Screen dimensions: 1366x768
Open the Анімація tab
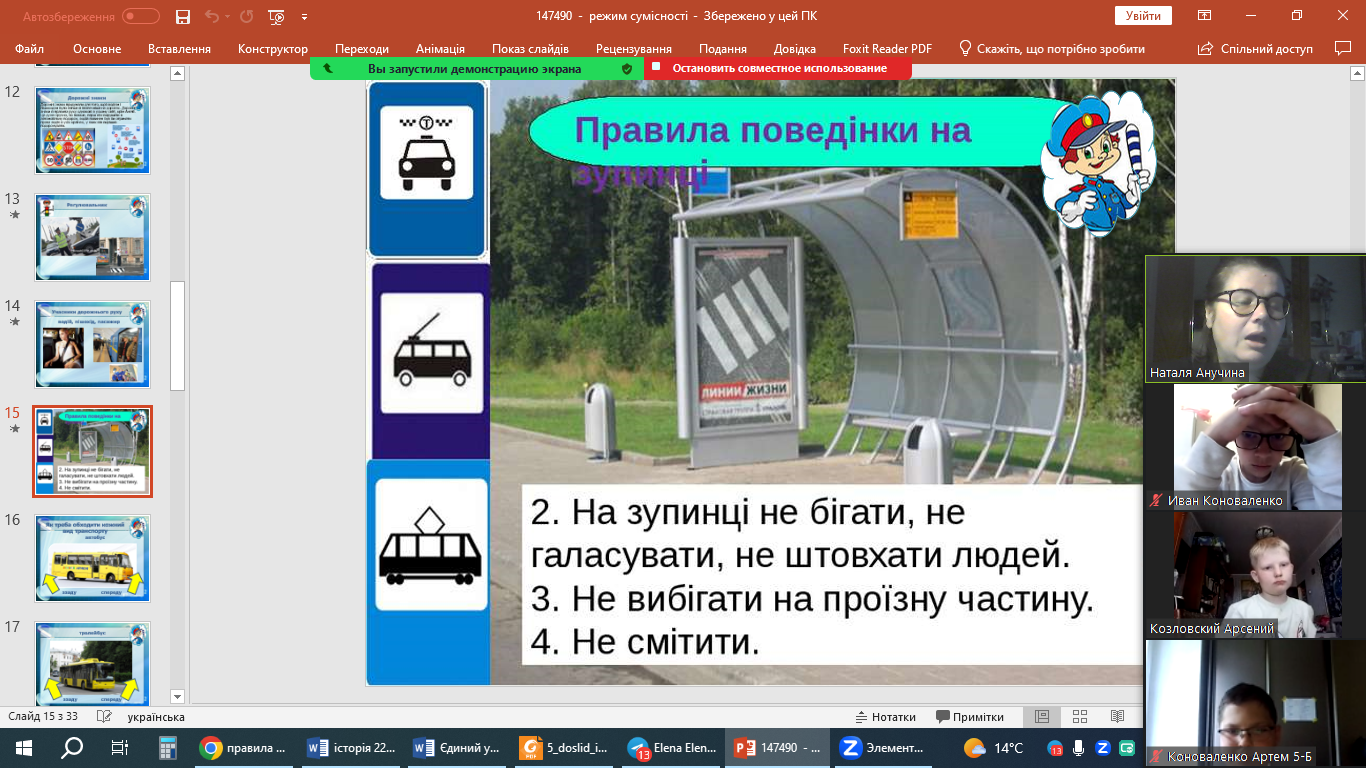point(440,48)
